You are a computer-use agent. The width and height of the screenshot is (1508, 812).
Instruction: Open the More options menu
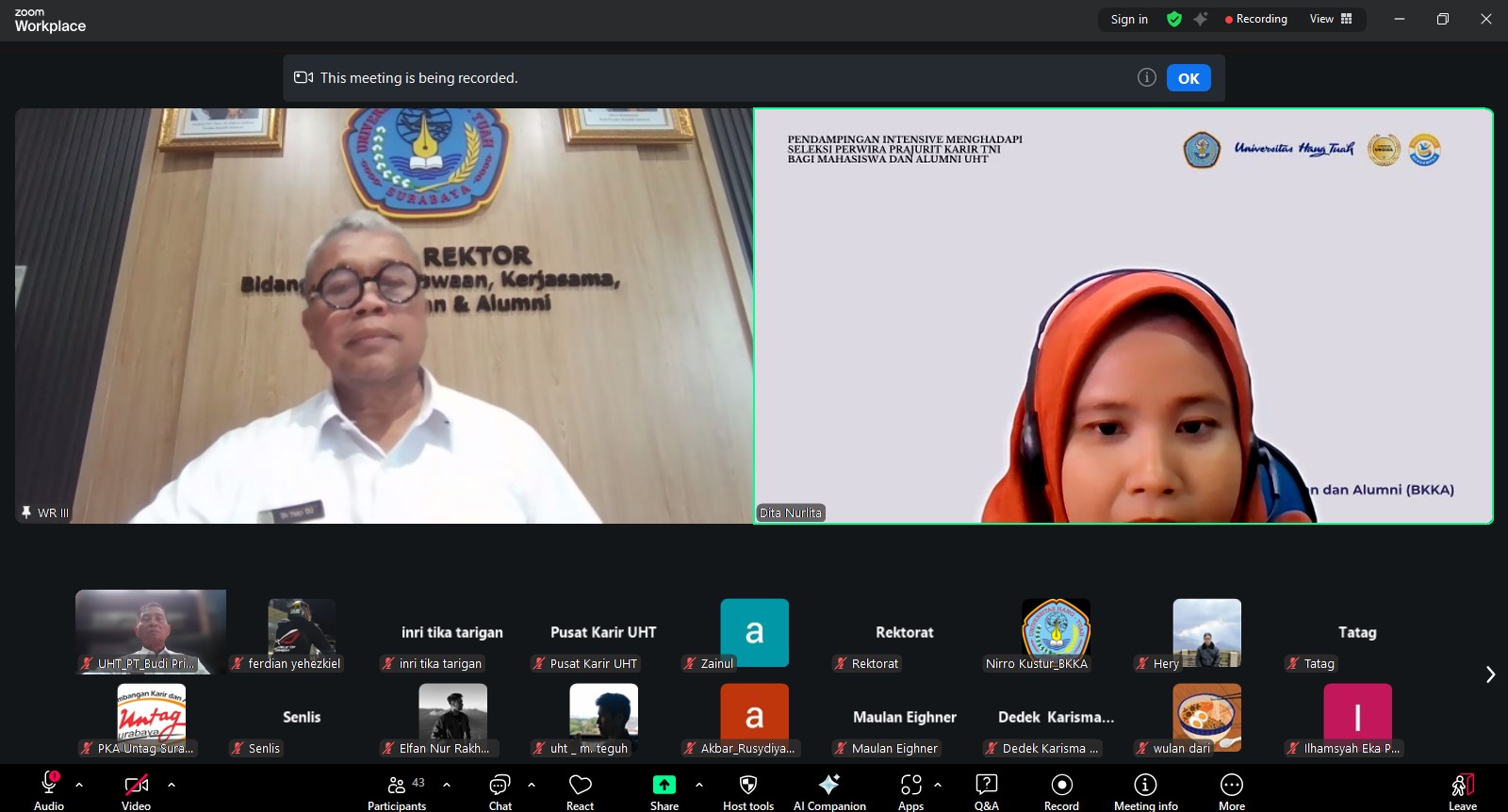(x=1231, y=790)
